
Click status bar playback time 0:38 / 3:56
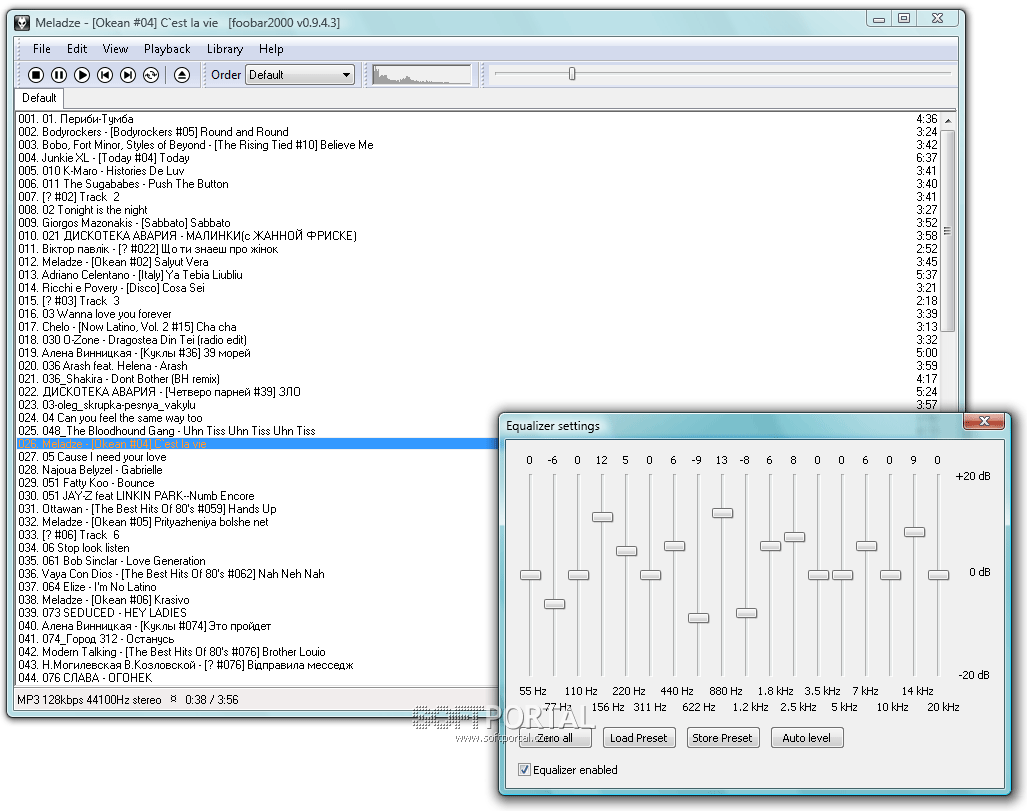click(212, 700)
